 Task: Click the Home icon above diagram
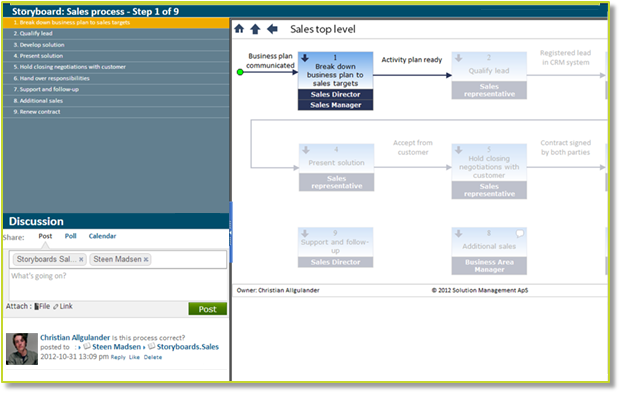pos(239,29)
